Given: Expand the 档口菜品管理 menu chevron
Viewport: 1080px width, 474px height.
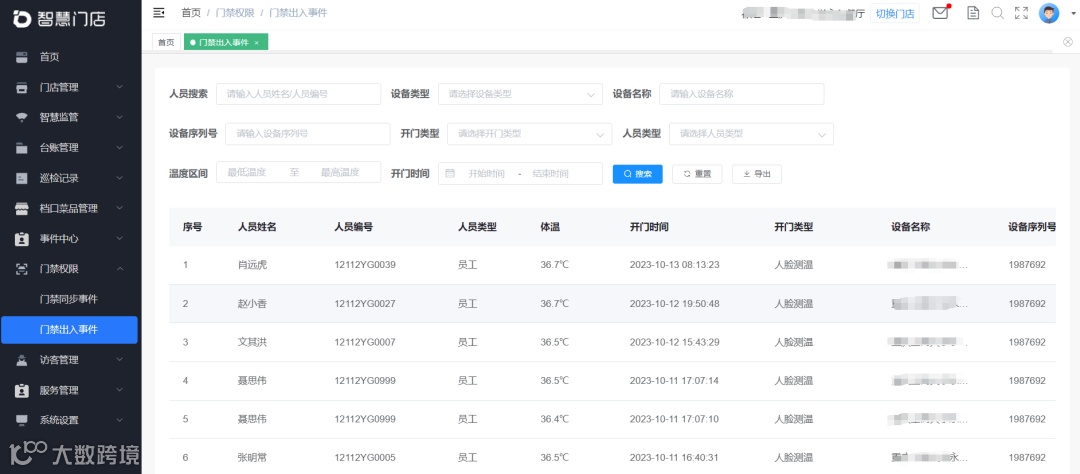Looking at the screenshot, I should [119, 209].
